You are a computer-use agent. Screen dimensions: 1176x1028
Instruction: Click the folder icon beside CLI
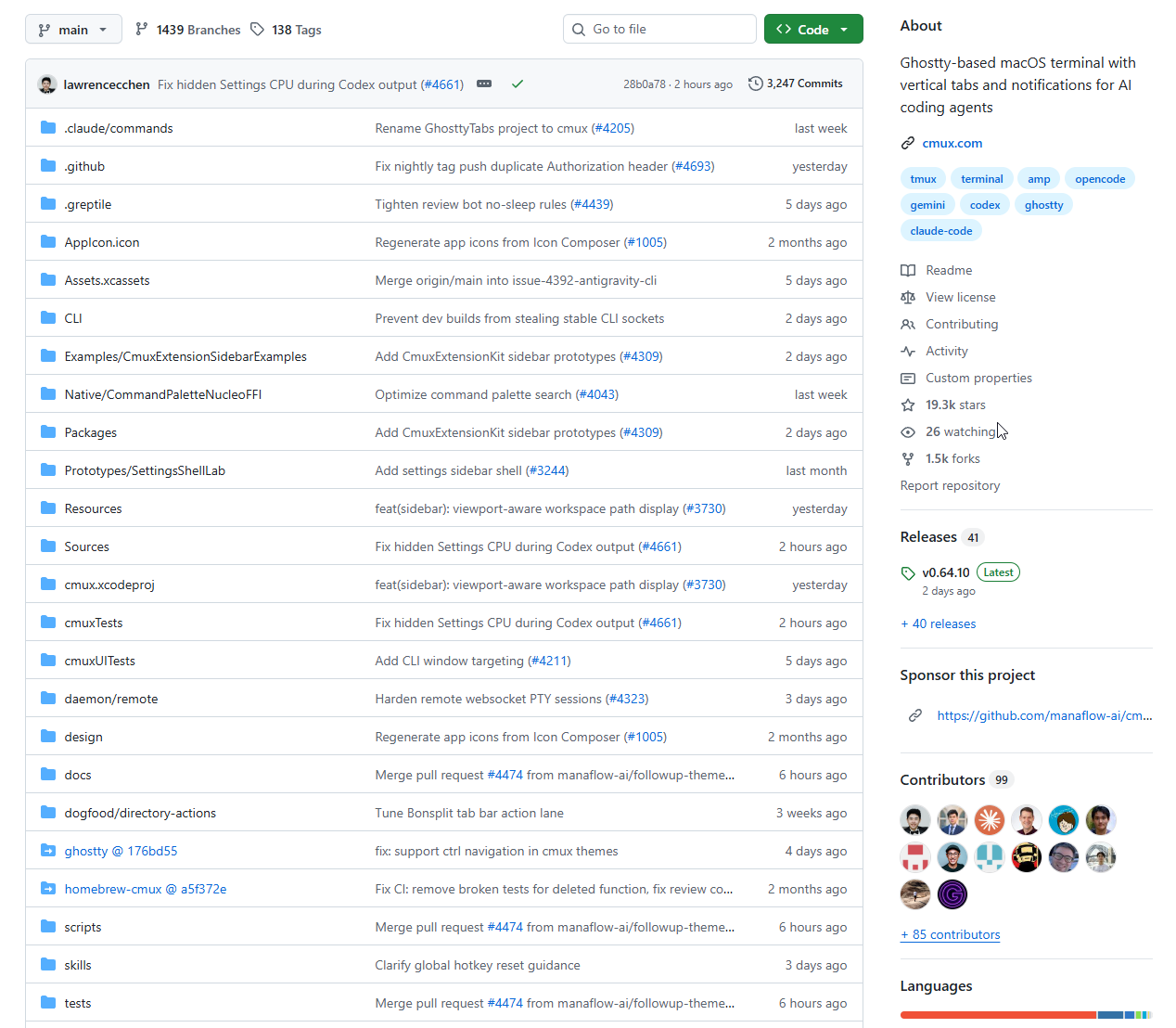48,317
